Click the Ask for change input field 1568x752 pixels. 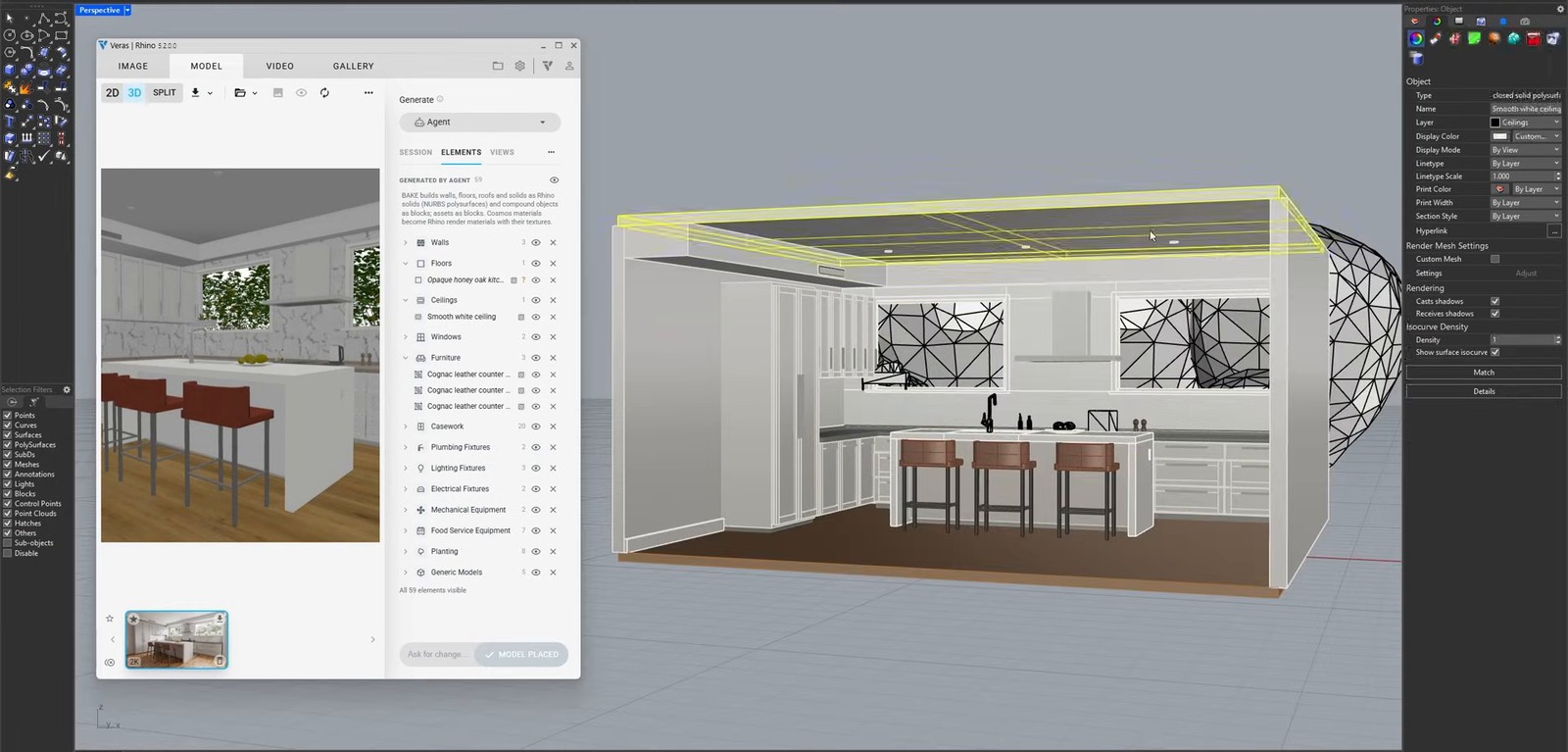[x=437, y=654]
